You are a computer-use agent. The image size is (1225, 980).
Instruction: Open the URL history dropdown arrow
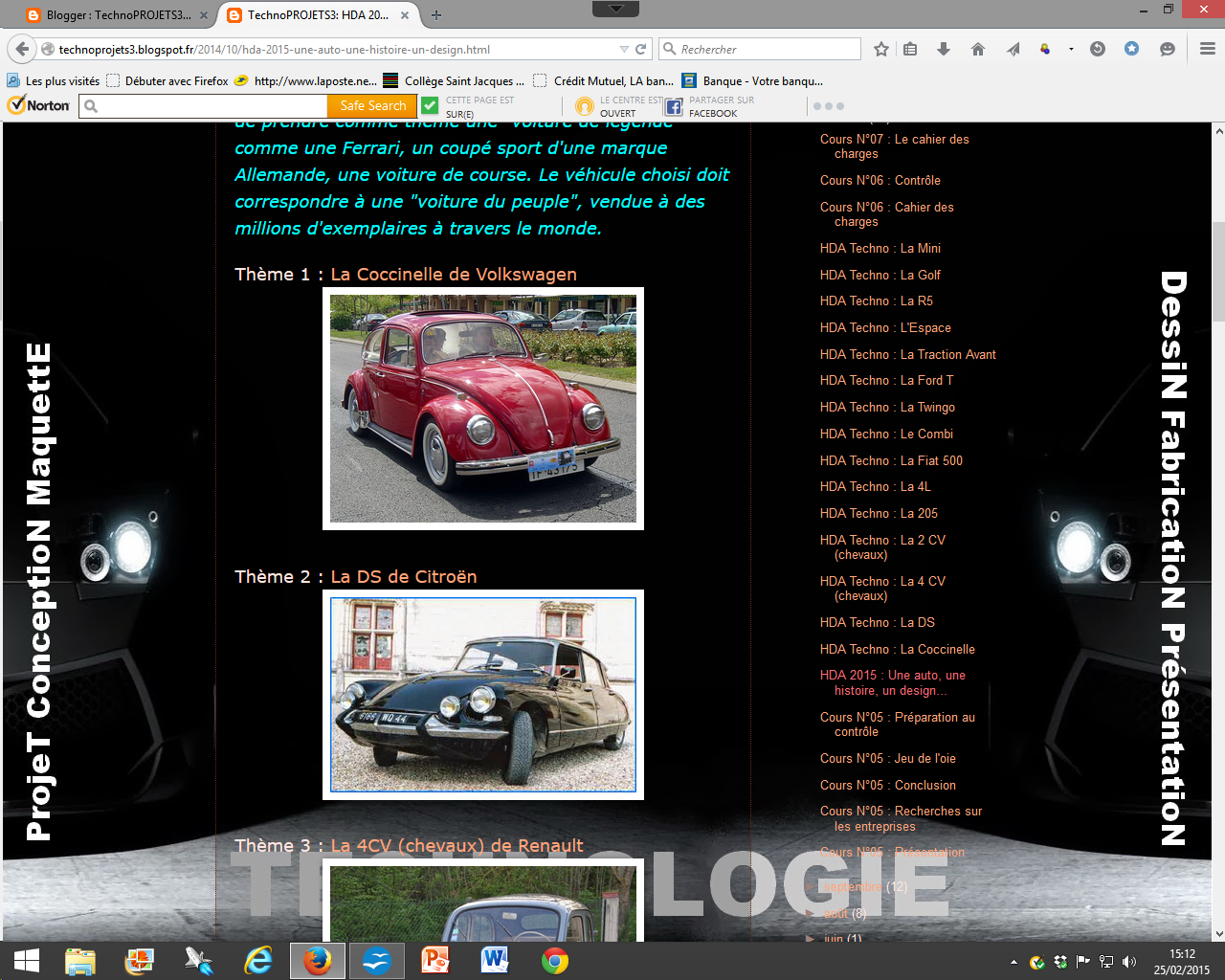[624, 49]
